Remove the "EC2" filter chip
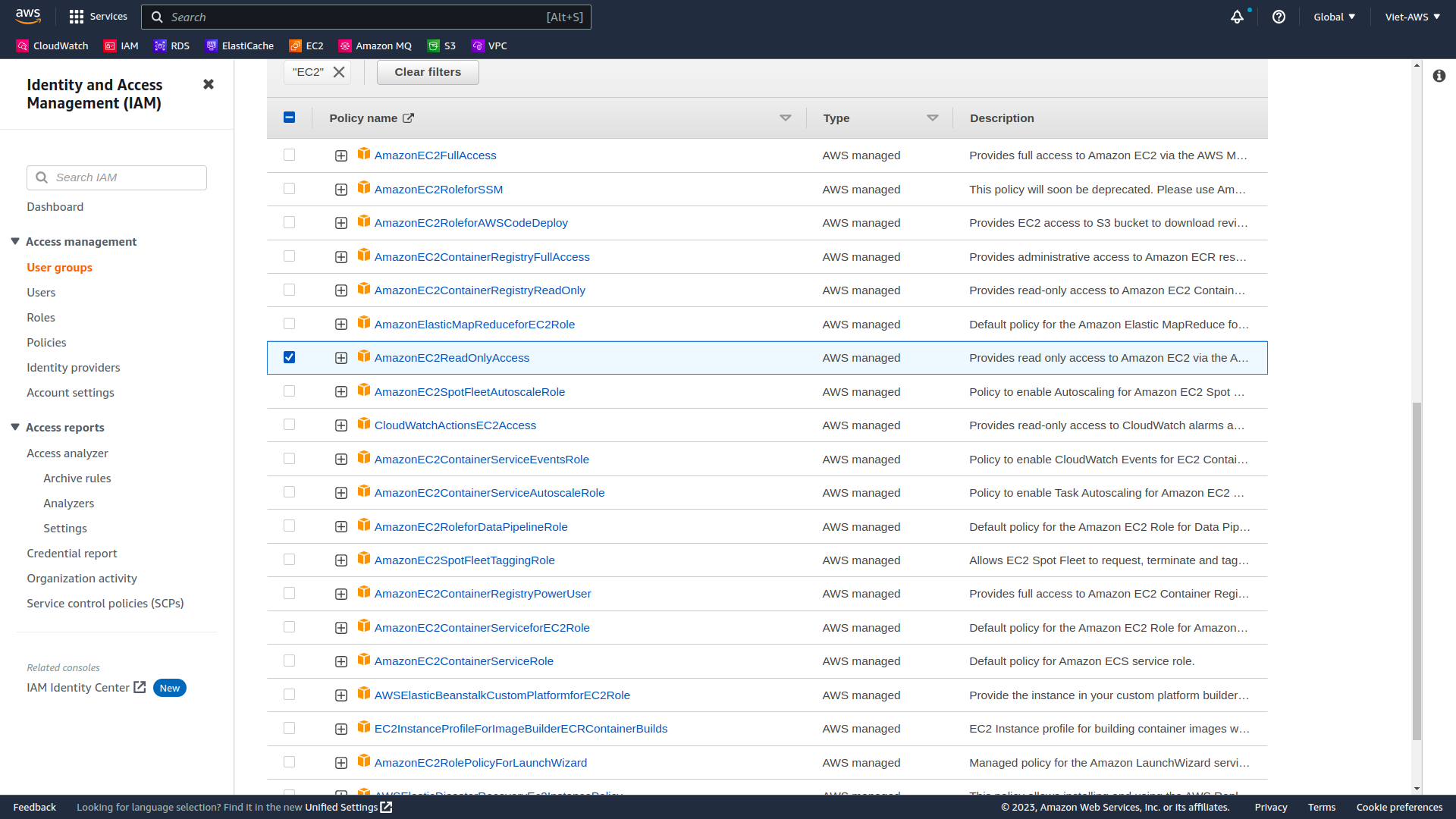Viewport: 1456px width, 819px height. 339,72
